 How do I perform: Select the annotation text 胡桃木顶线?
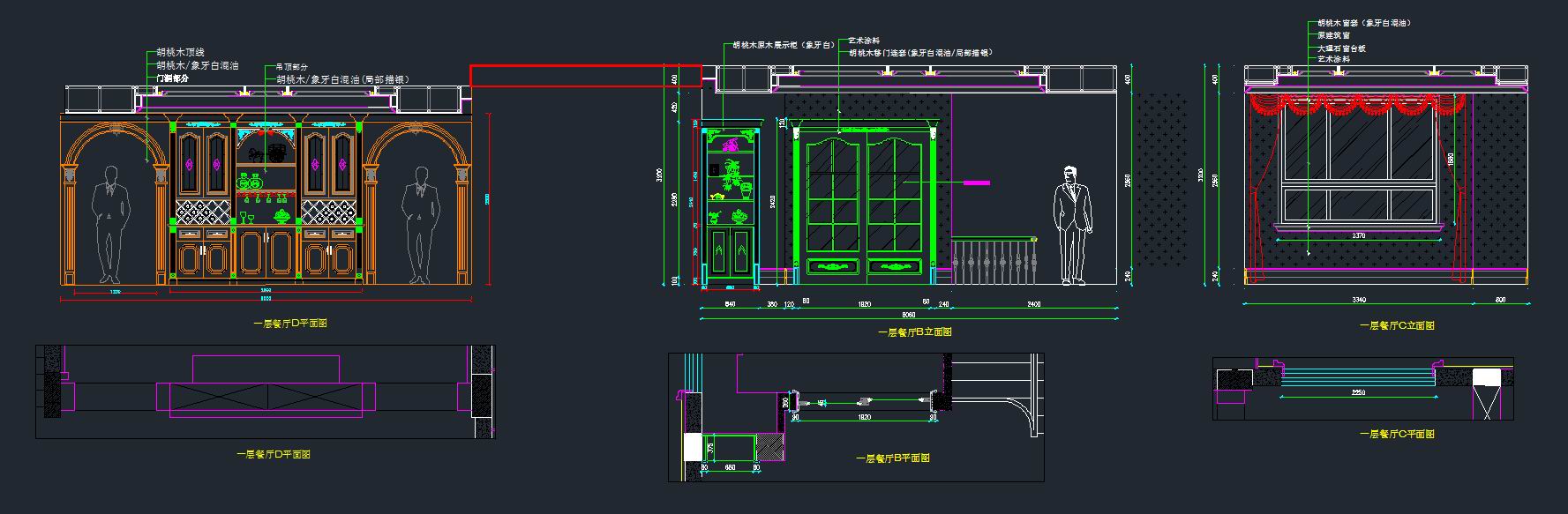tap(181, 53)
